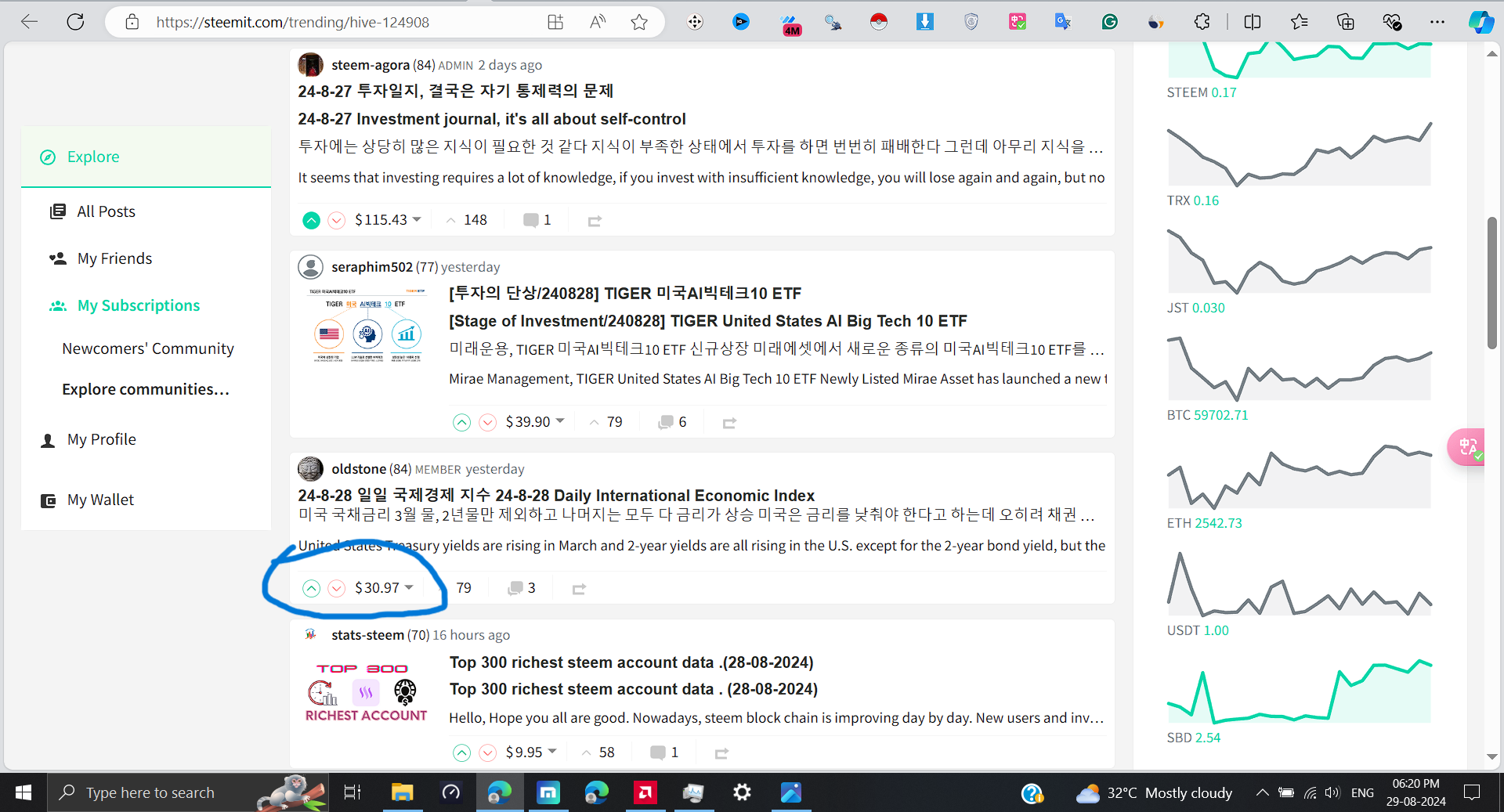Downvote seraphim502's TIGER ETF post
The width and height of the screenshot is (1504, 812).
click(x=488, y=423)
